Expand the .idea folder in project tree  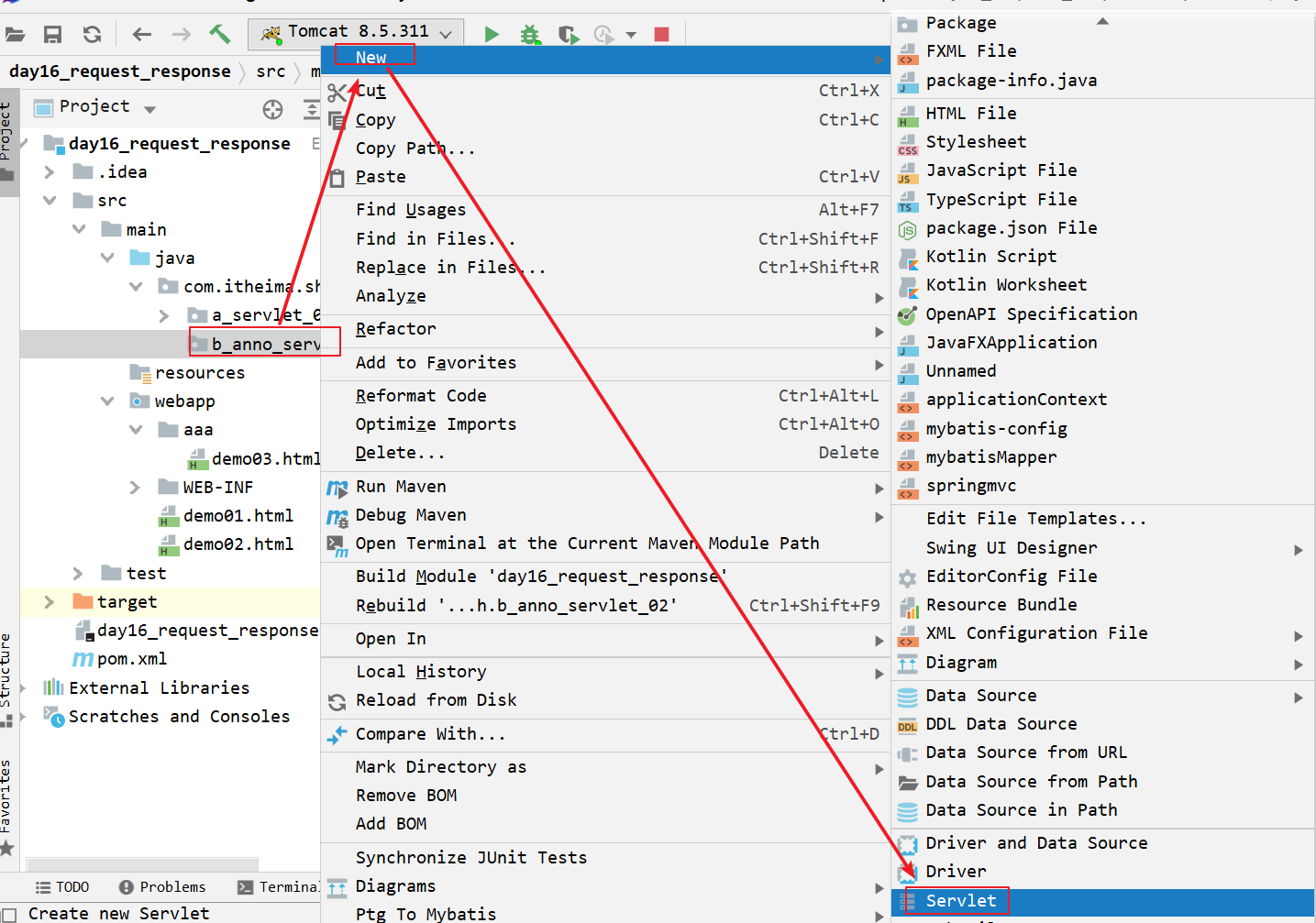click(50, 172)
